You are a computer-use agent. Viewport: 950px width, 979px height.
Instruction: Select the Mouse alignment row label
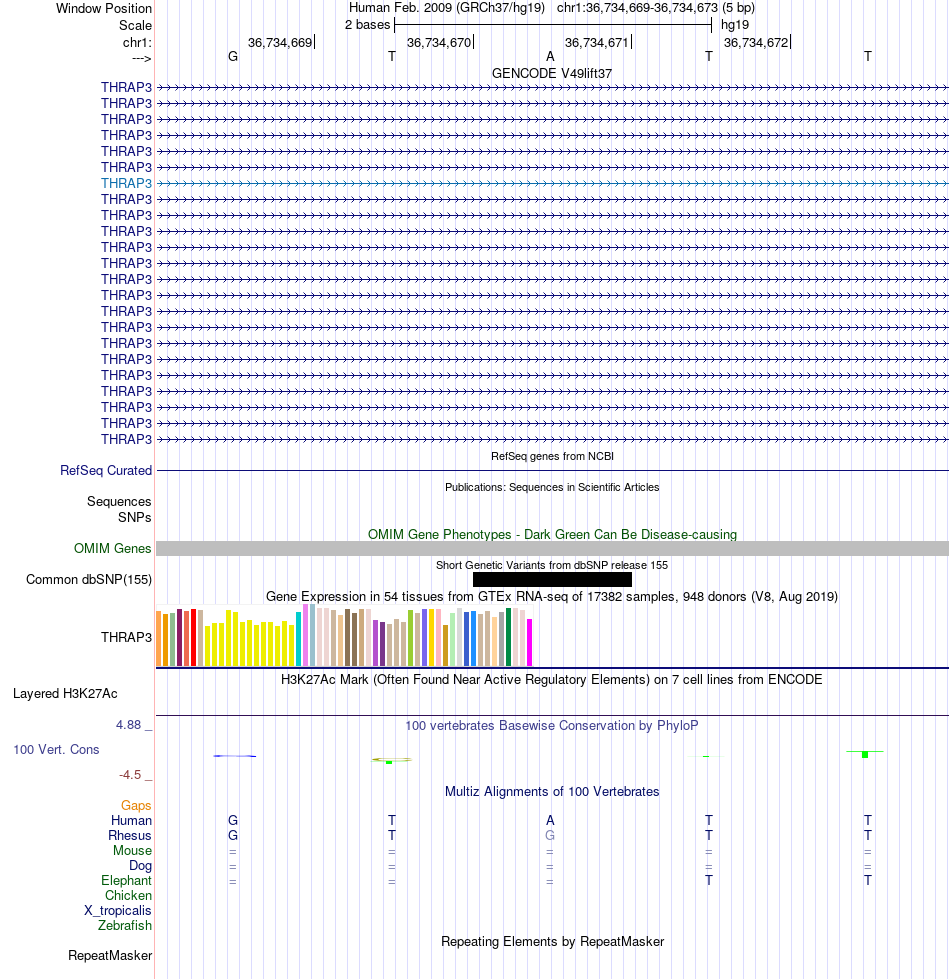coord(132,850)
